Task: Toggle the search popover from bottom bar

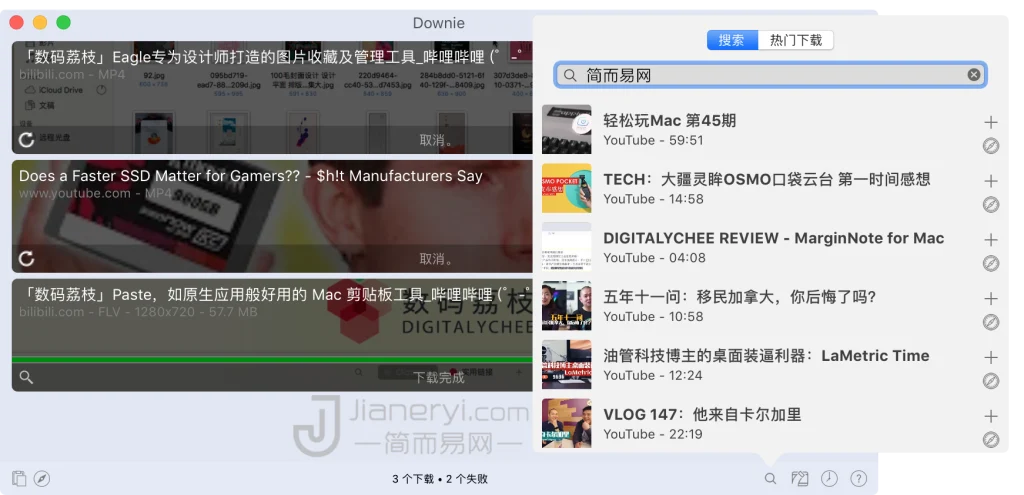Action: [x=771, y=479]
